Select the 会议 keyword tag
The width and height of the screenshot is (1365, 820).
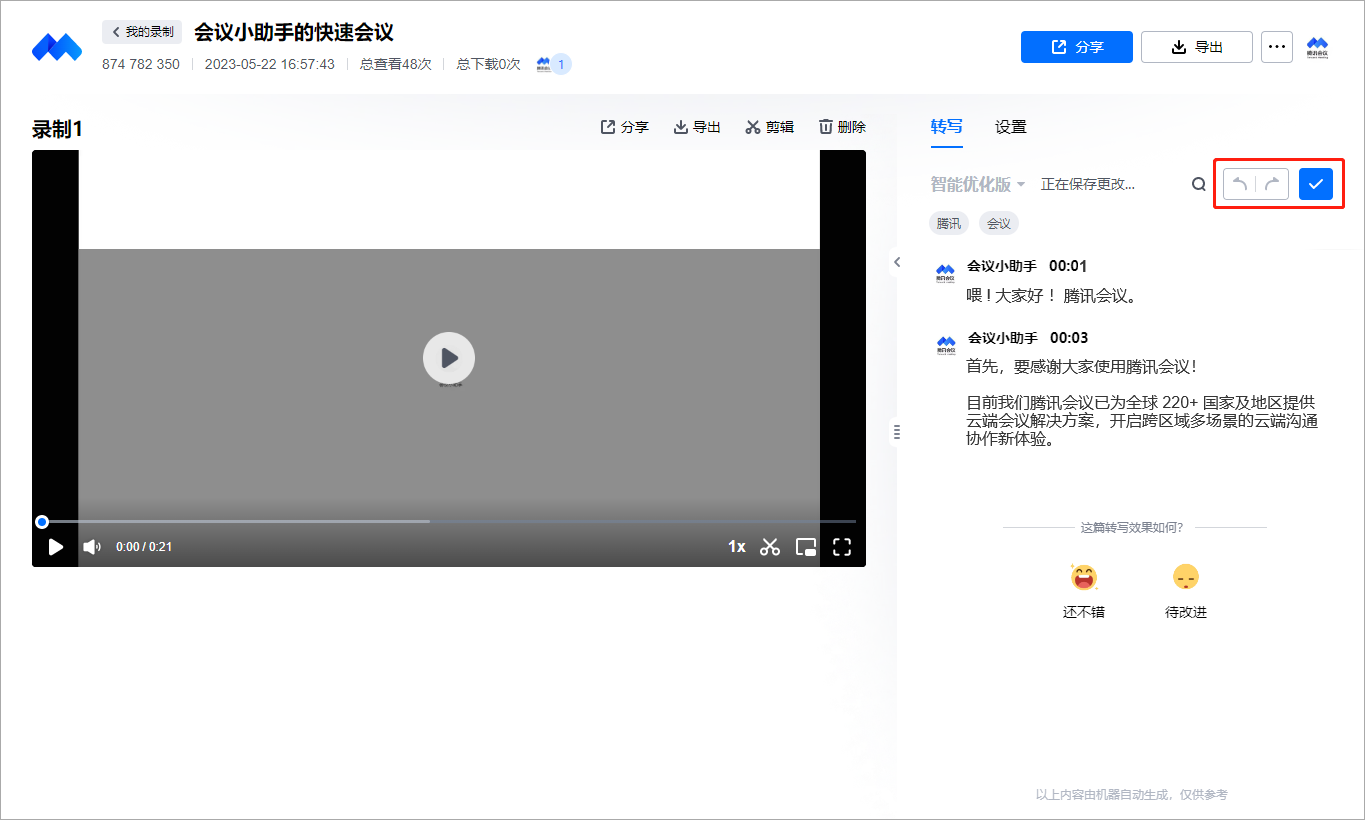click(999, 223)
